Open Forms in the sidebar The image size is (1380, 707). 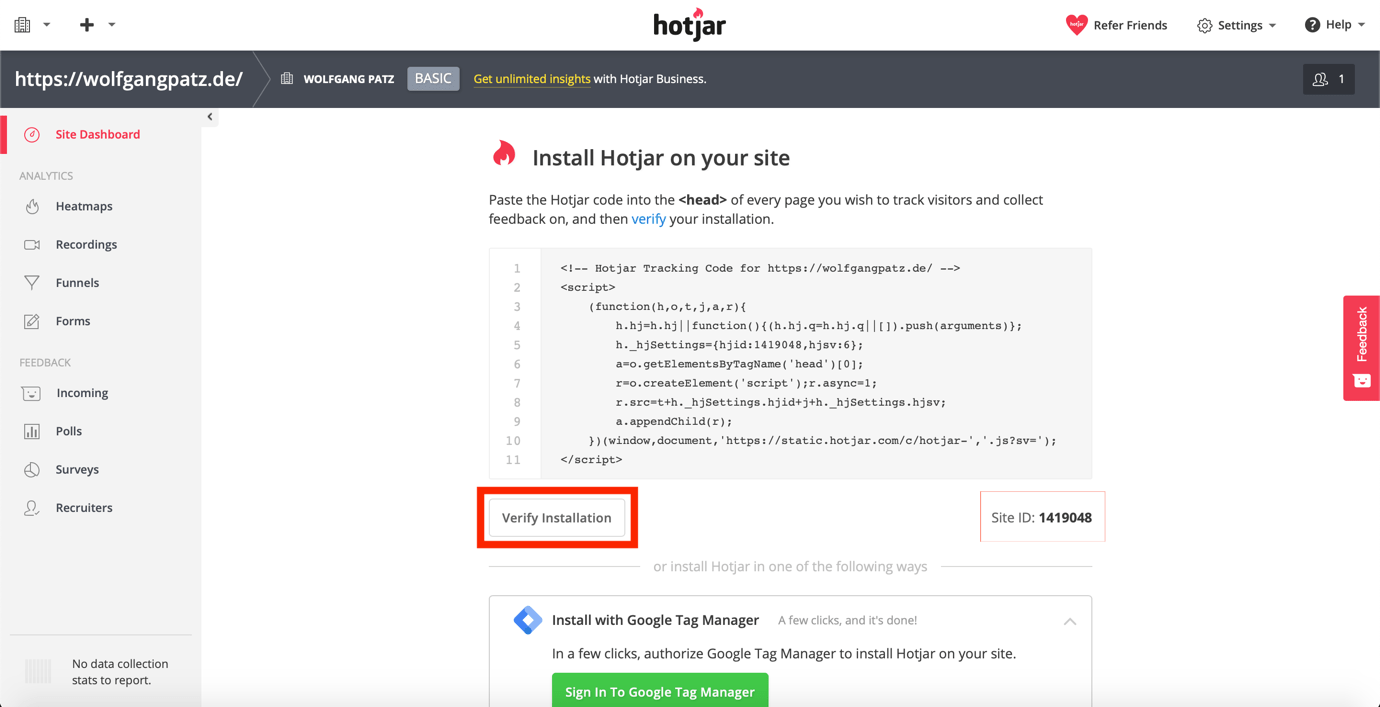point(73,321)
